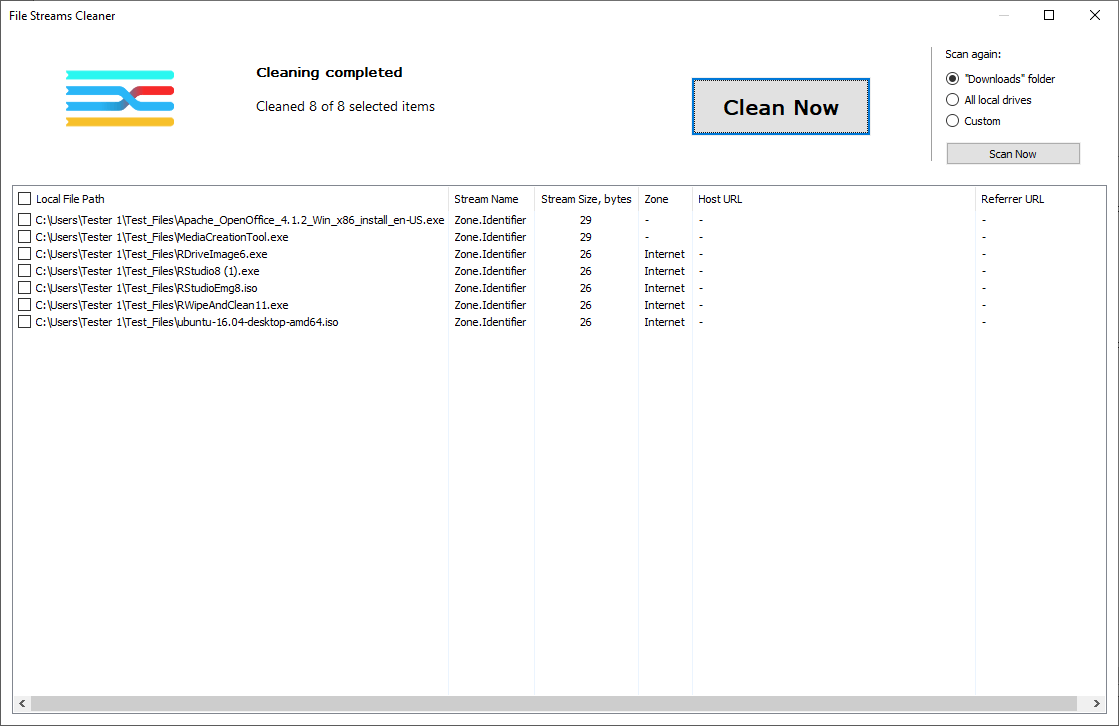Sort by the Host URL column header
Screen dimensions: 1119x726
click(x=834, y=199)
